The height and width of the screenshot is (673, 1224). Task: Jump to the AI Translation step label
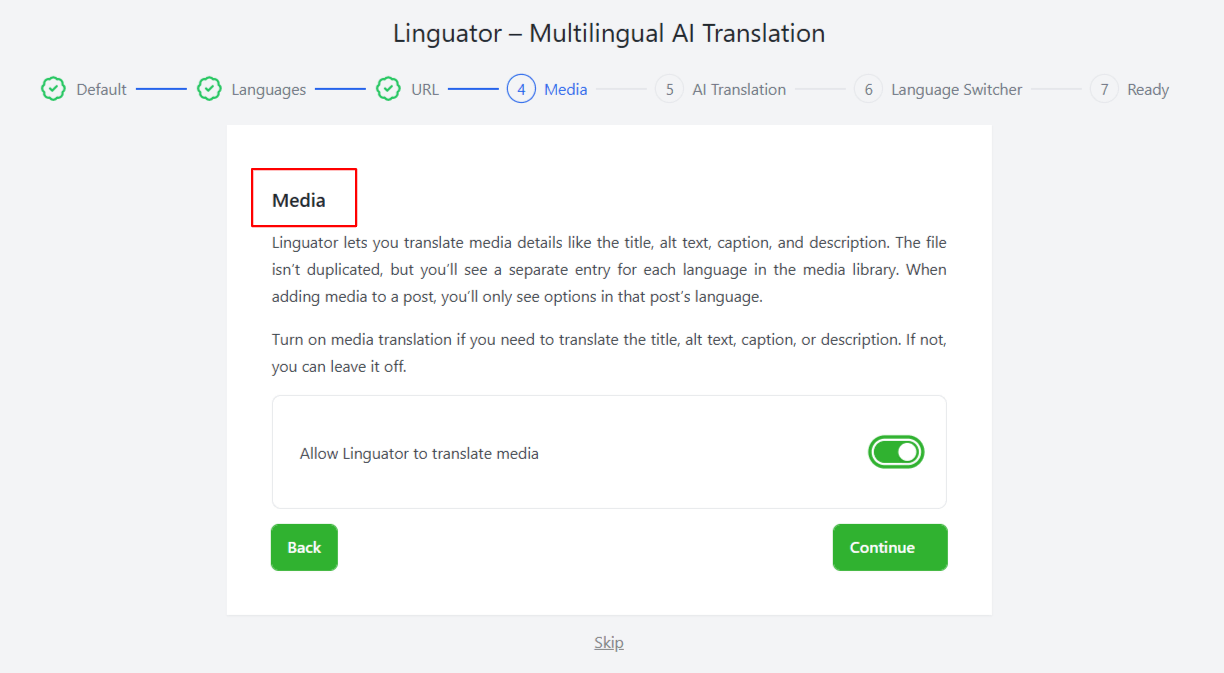739,90
